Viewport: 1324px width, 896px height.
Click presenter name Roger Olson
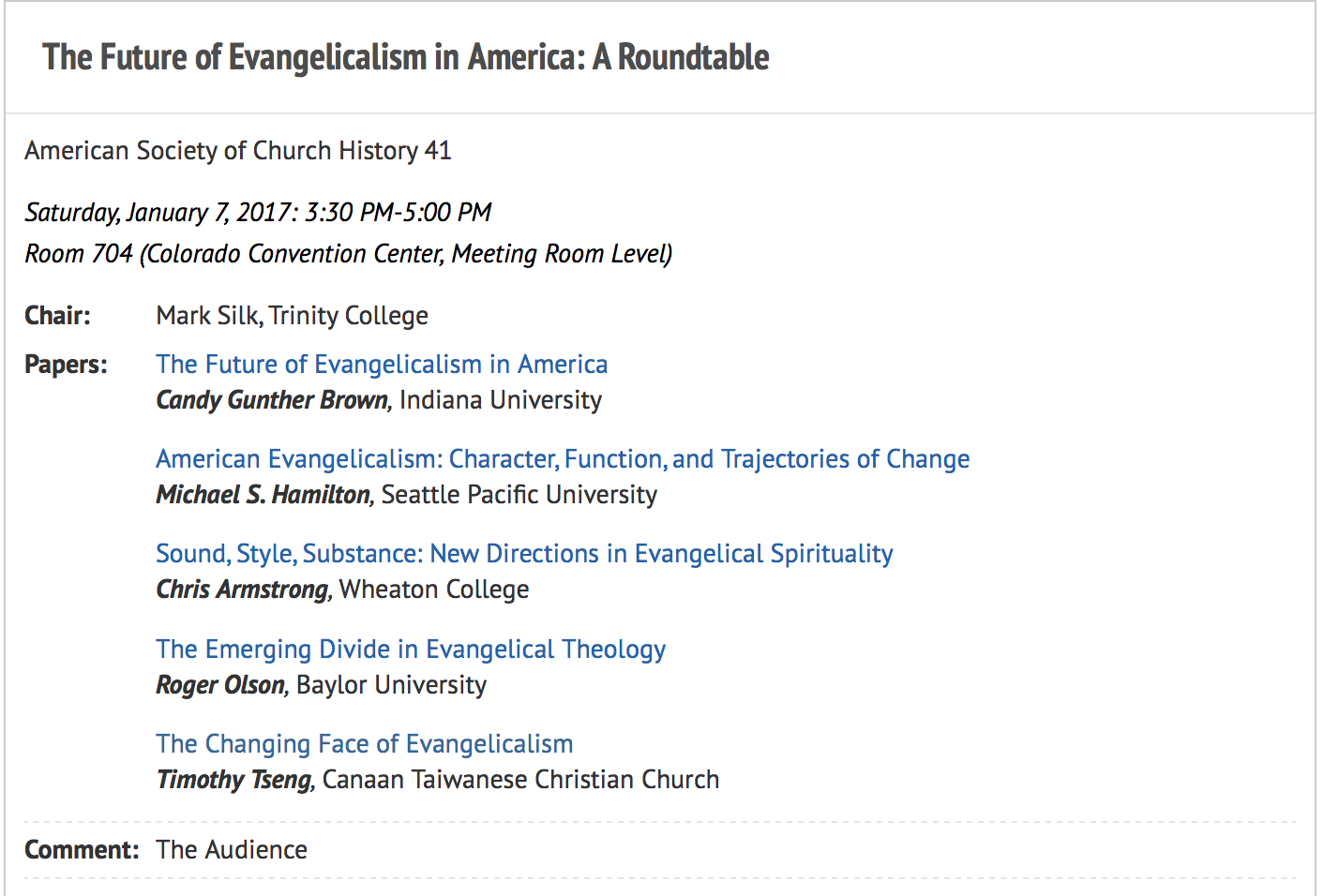tap(220, 685)
